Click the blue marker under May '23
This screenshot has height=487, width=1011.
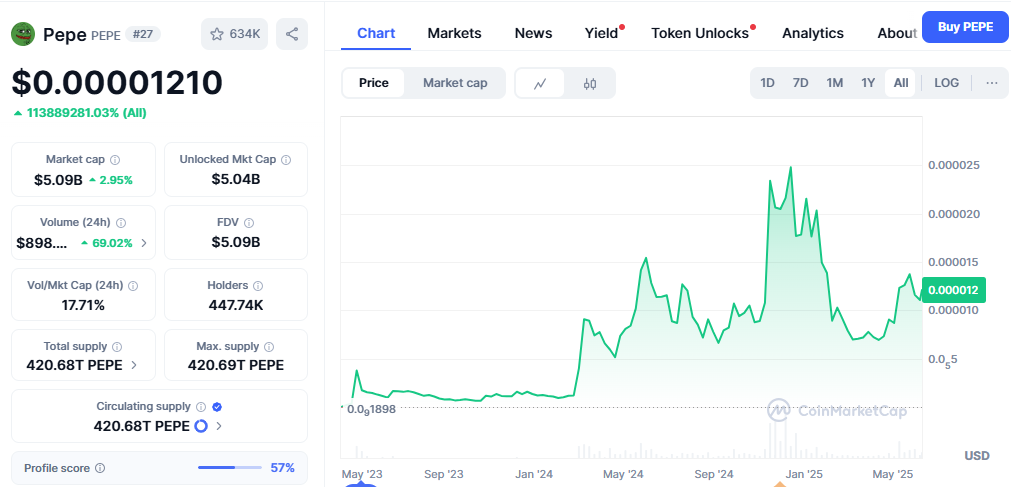point(361,484)
